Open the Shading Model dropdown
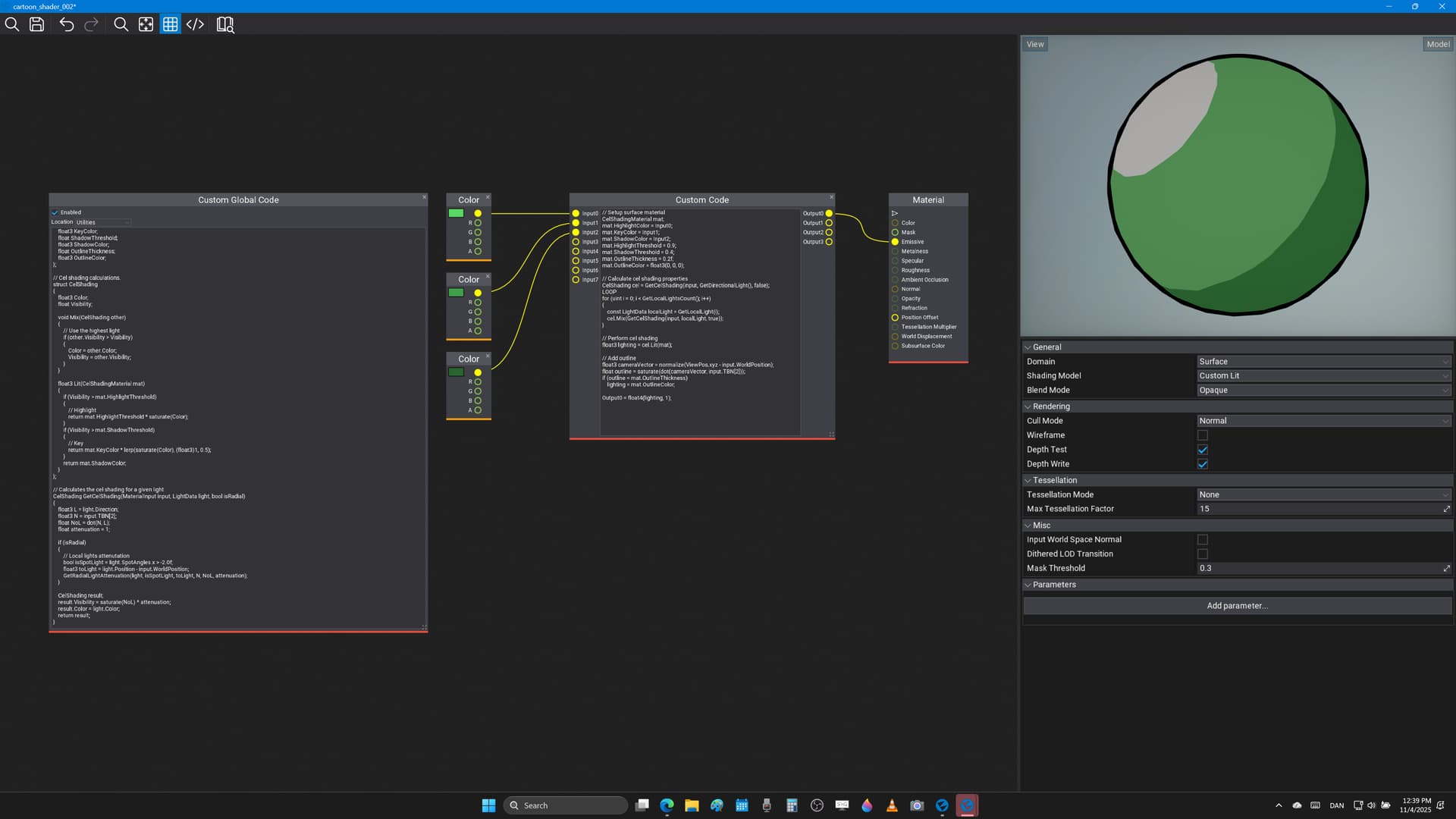Viewport: 1456px width, 819px height. 1323,376
